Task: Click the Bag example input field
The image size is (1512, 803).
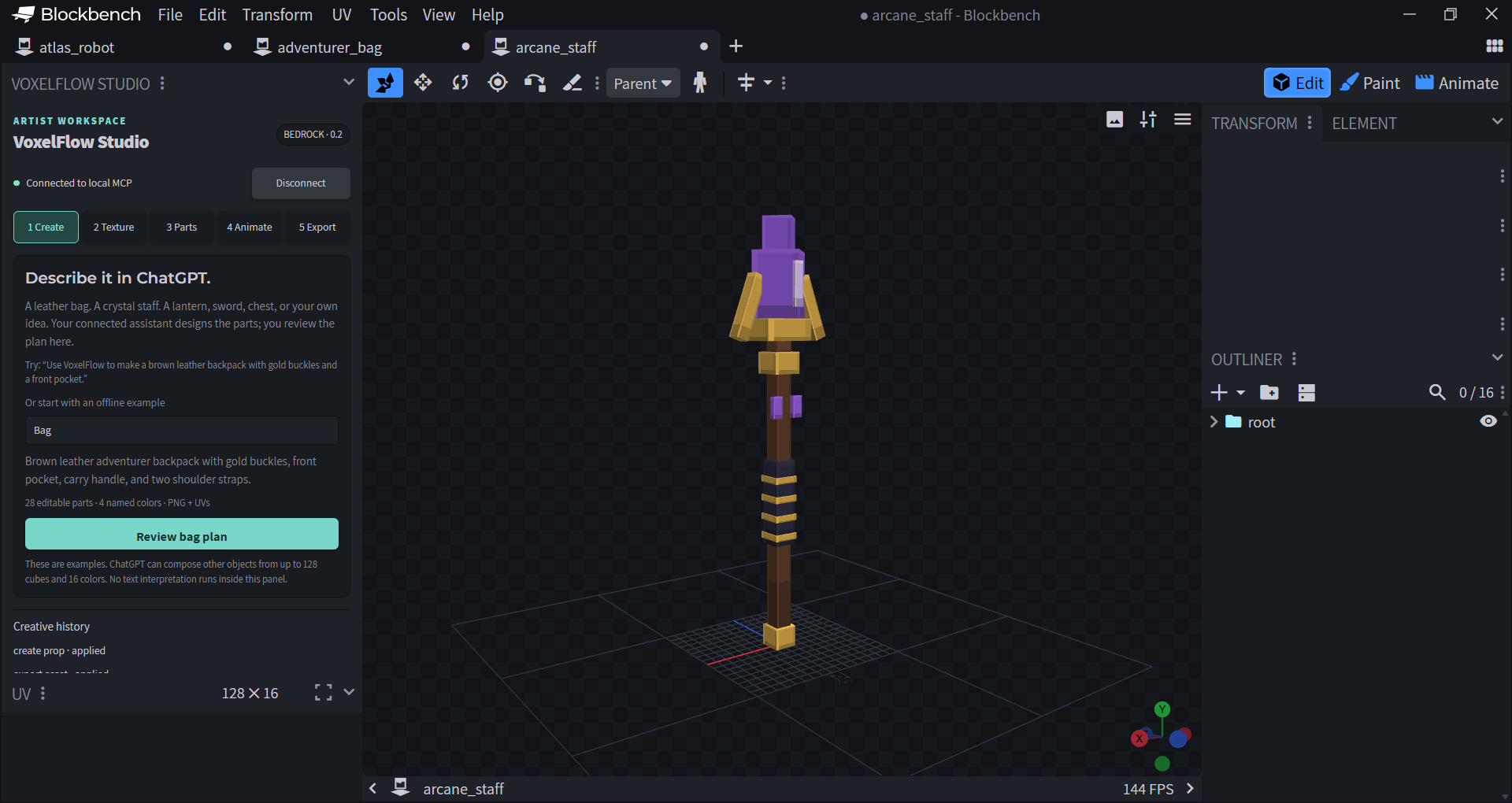Action: point(182,431)
